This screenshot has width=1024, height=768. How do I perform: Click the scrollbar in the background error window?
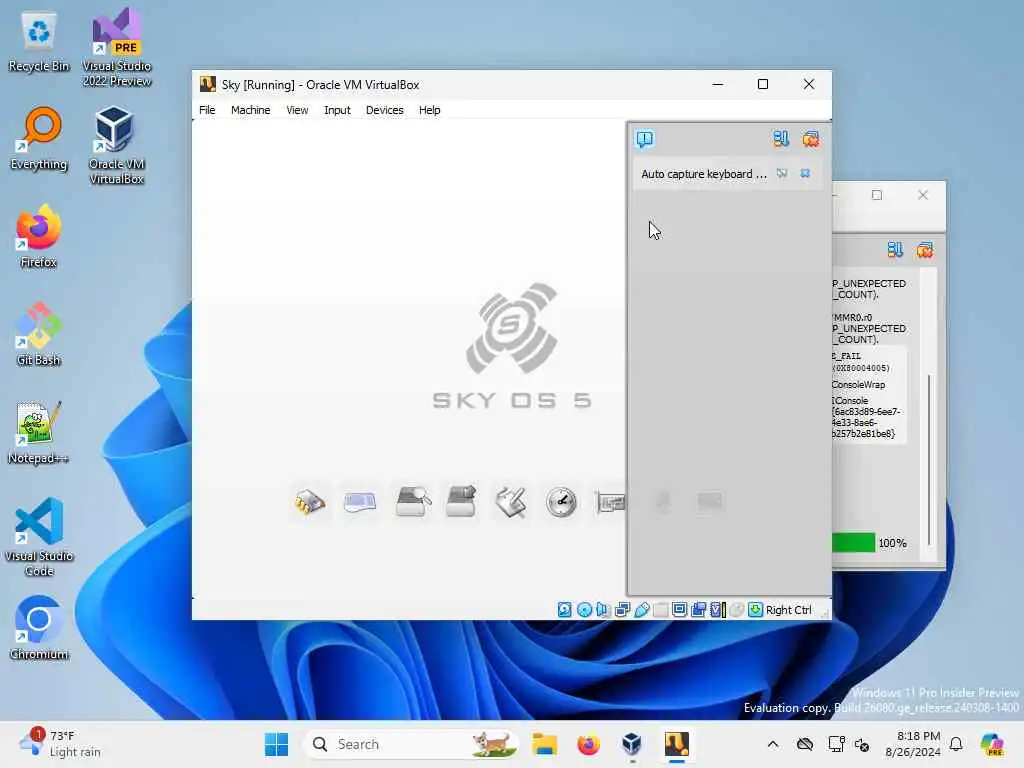929,460
